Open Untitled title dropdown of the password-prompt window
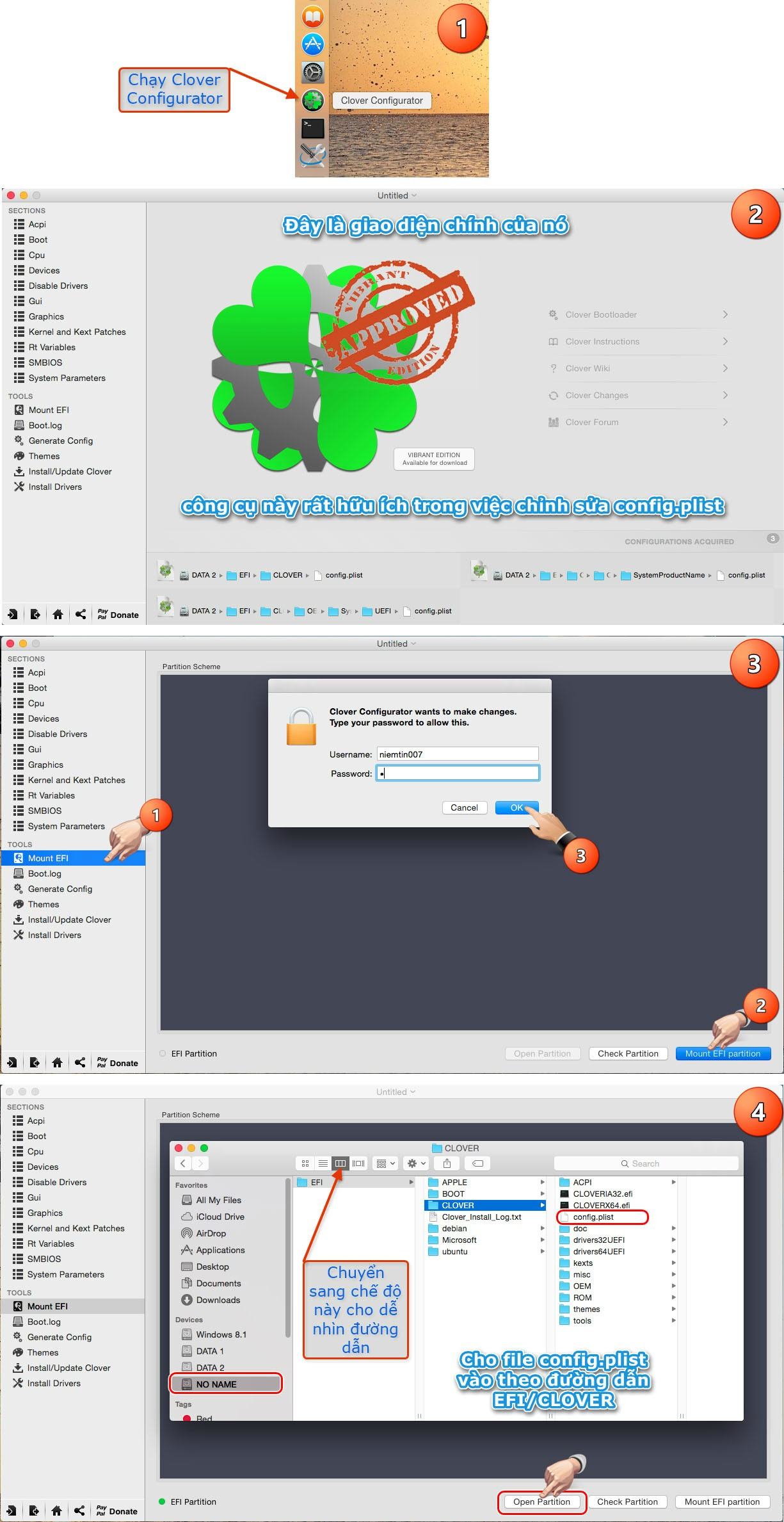 click(396, 644)
